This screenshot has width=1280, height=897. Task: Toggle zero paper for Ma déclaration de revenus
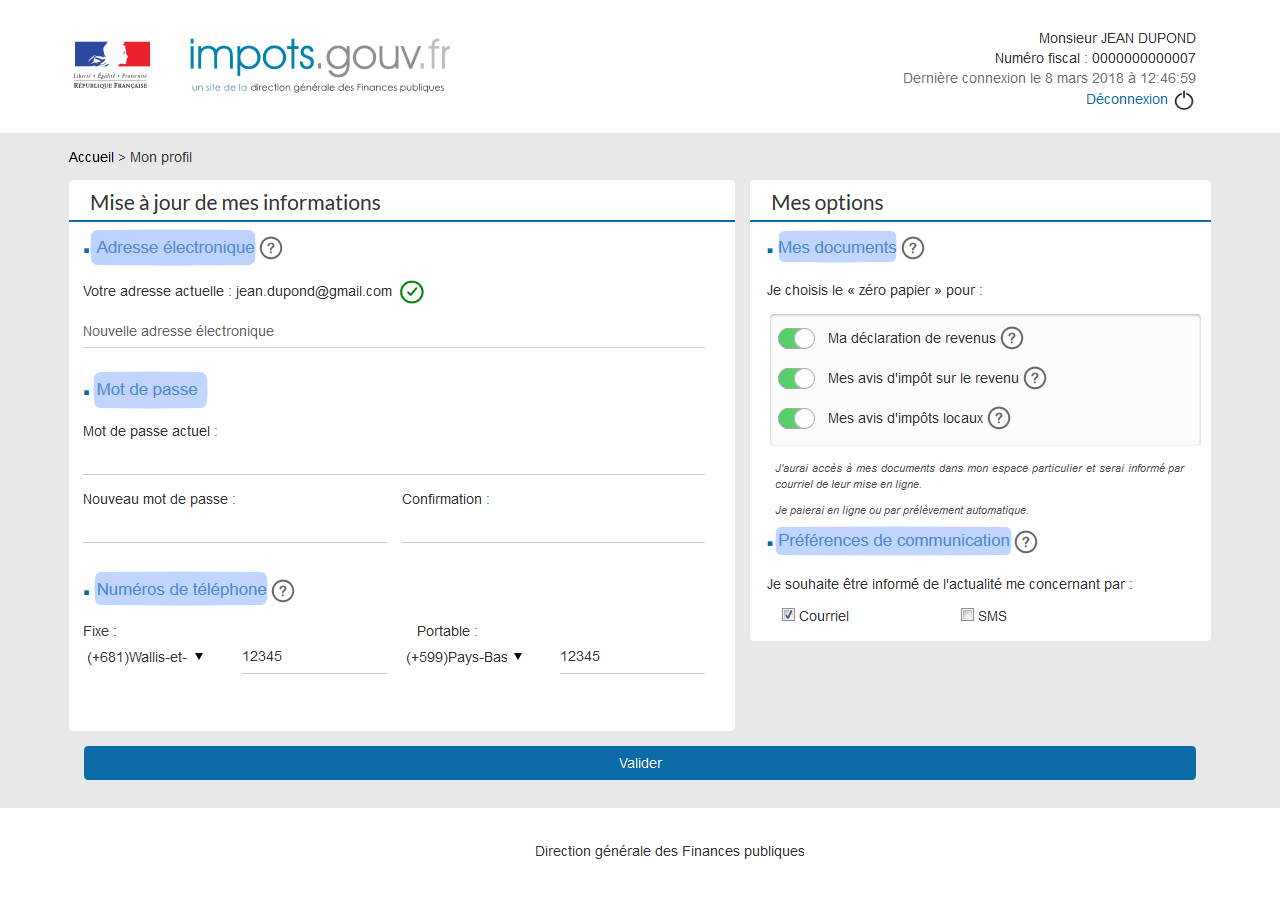pos(797,338)
